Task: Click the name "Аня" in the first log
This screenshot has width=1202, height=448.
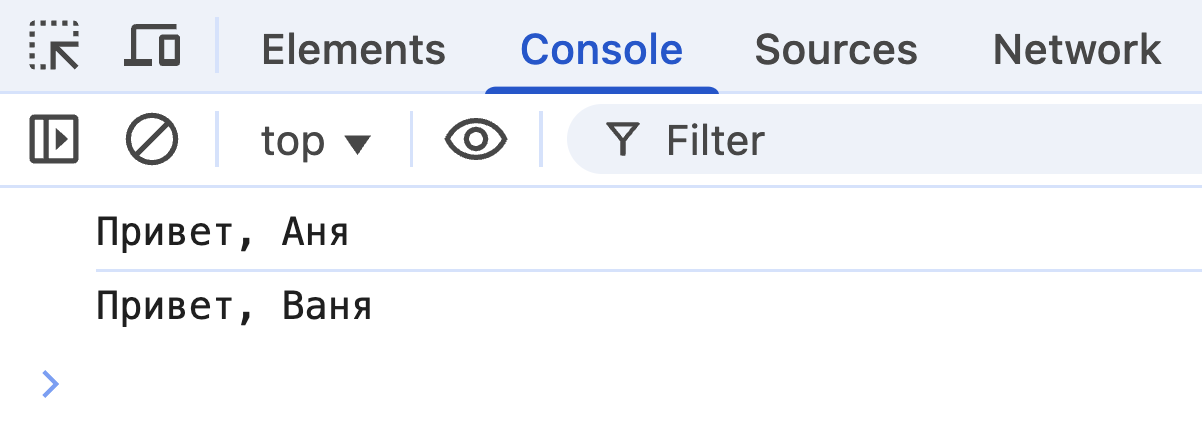Action: coord(316,233)
